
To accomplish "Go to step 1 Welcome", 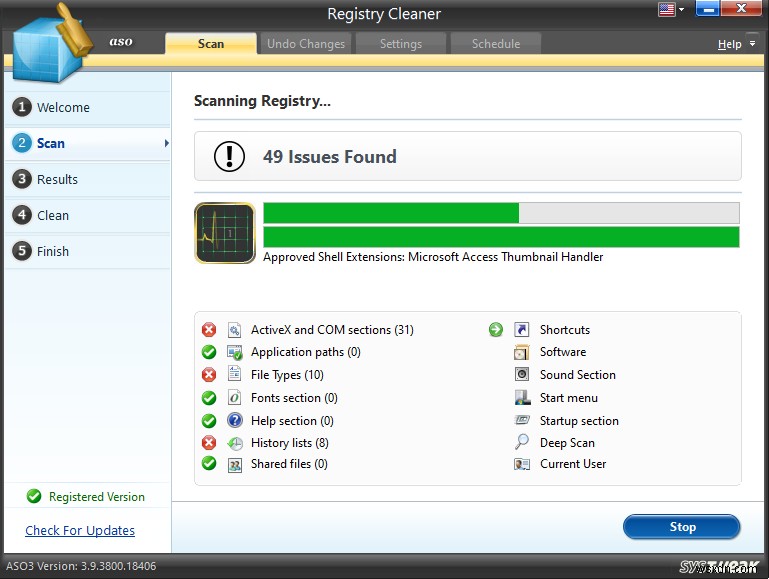I will click(87, 107).
